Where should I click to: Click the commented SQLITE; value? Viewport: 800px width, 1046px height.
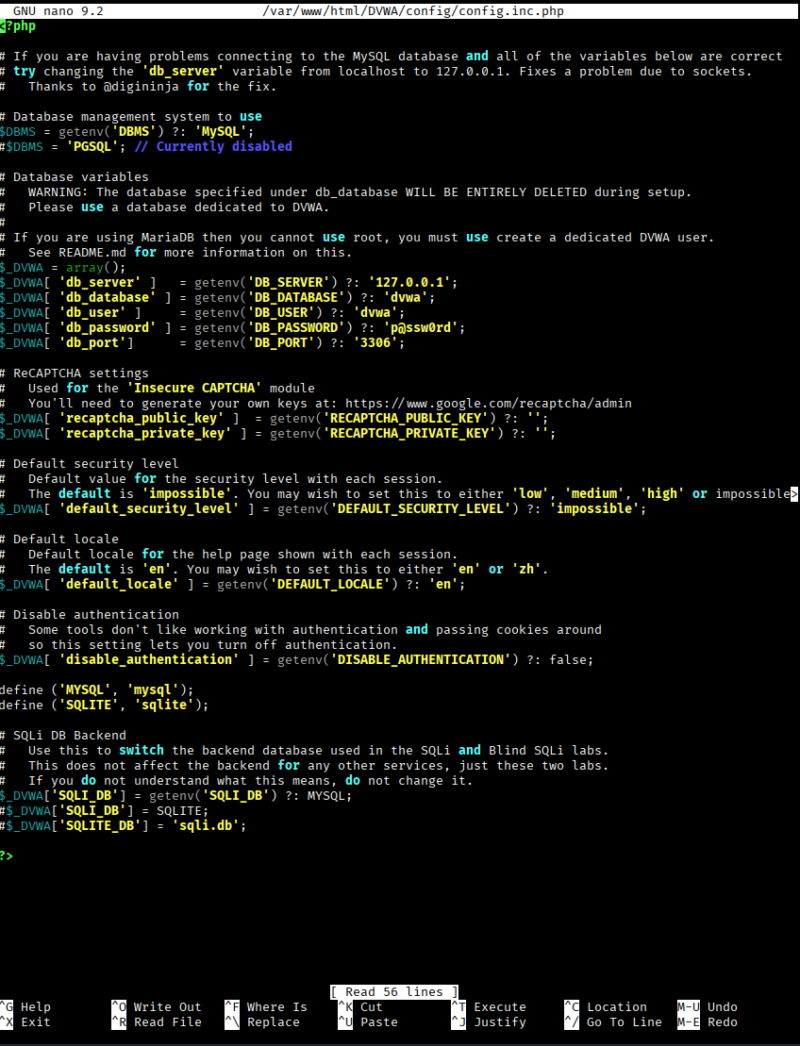[x=182, y=811]
